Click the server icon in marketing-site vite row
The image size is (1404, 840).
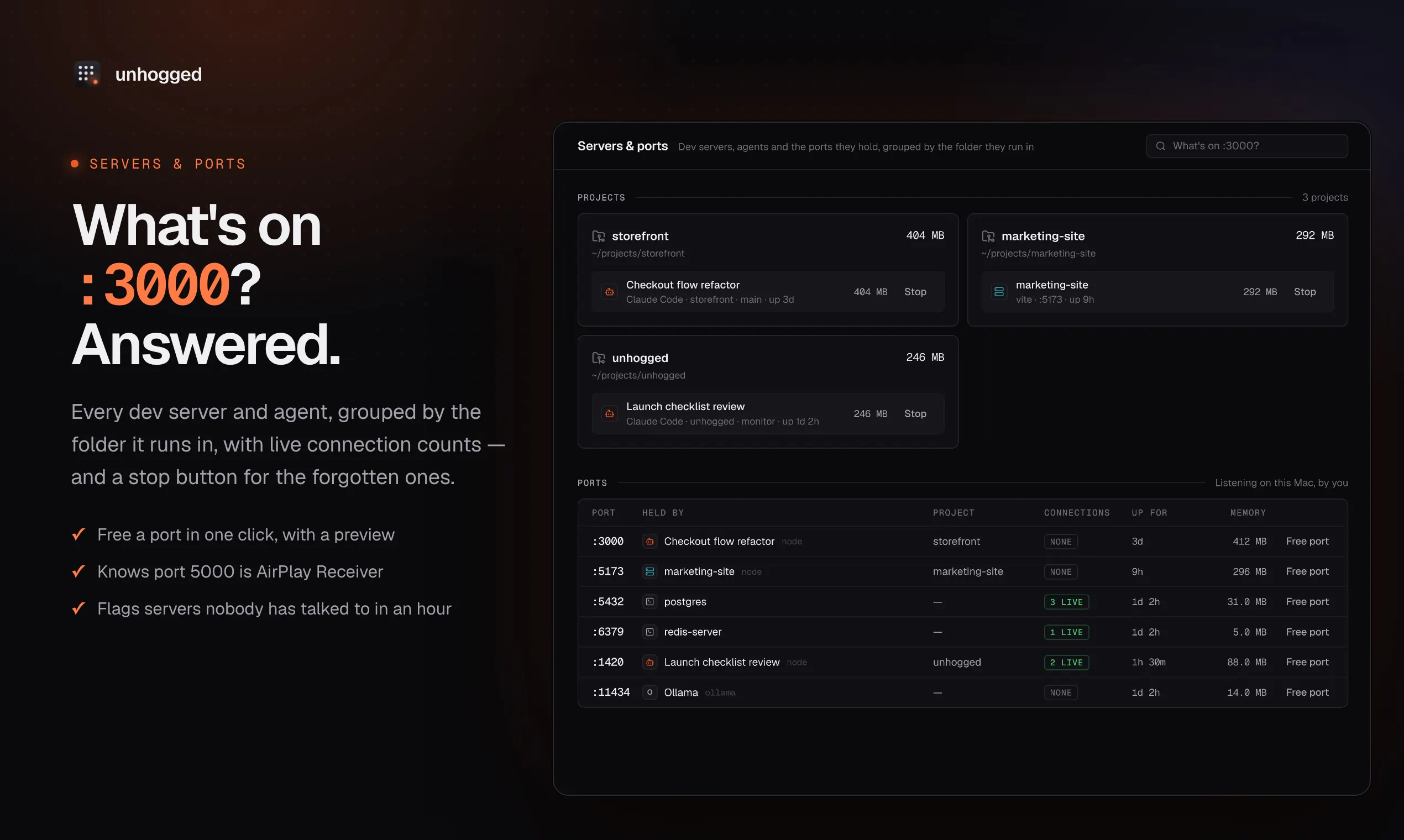[999, 292]
